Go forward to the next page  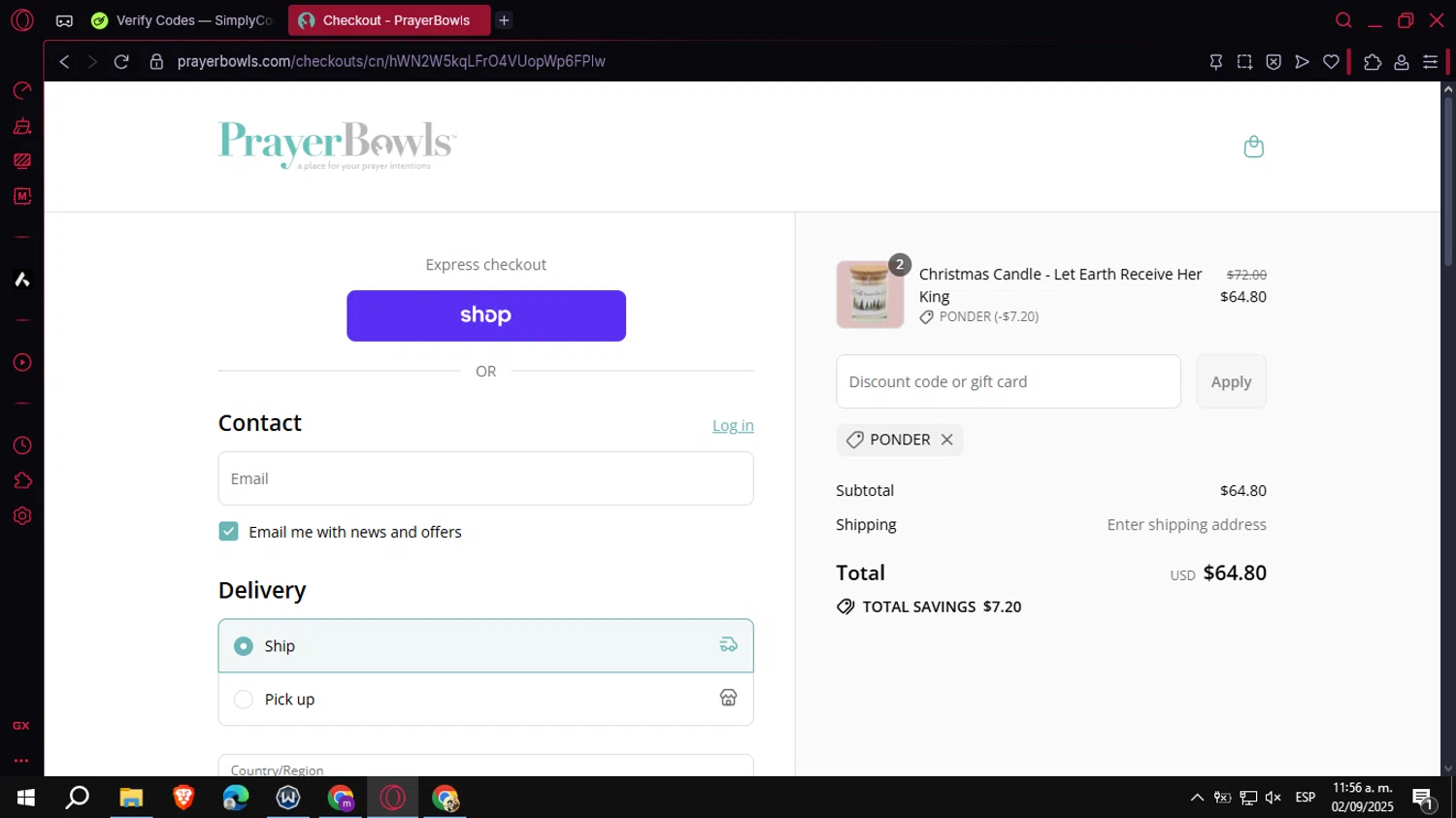[92, 61]
